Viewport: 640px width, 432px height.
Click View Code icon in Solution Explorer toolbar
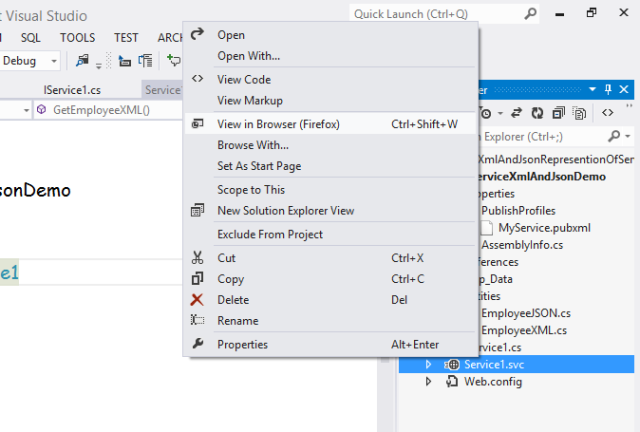608,113
